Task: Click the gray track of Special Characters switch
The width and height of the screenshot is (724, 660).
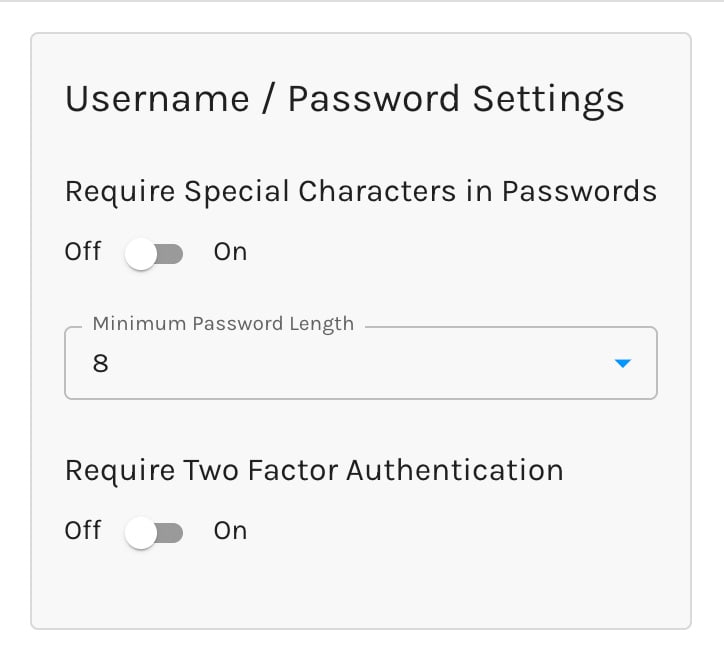Action: [172, 254]
